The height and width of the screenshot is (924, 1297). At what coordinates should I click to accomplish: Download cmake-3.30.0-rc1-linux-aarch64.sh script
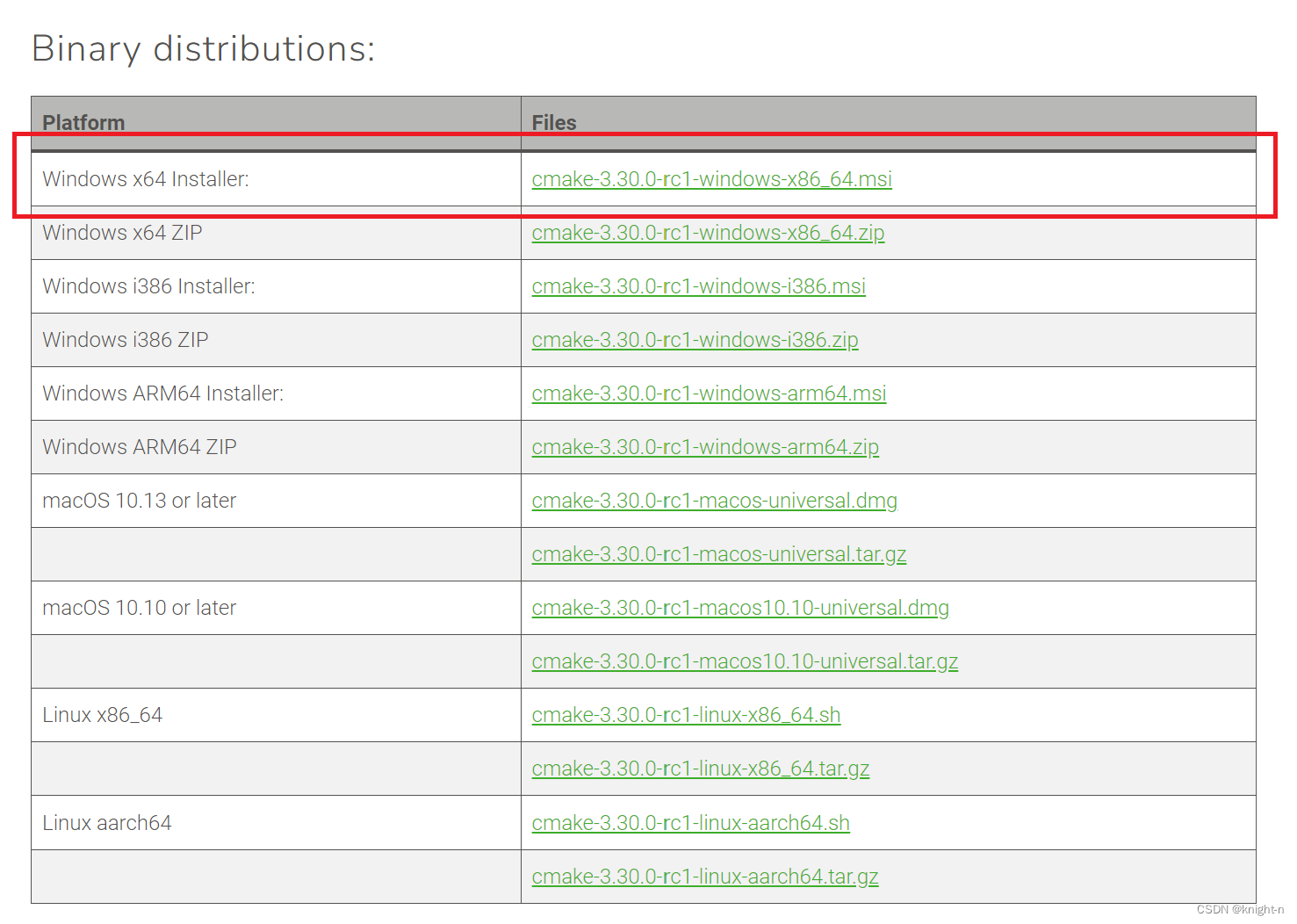[691, 823]
